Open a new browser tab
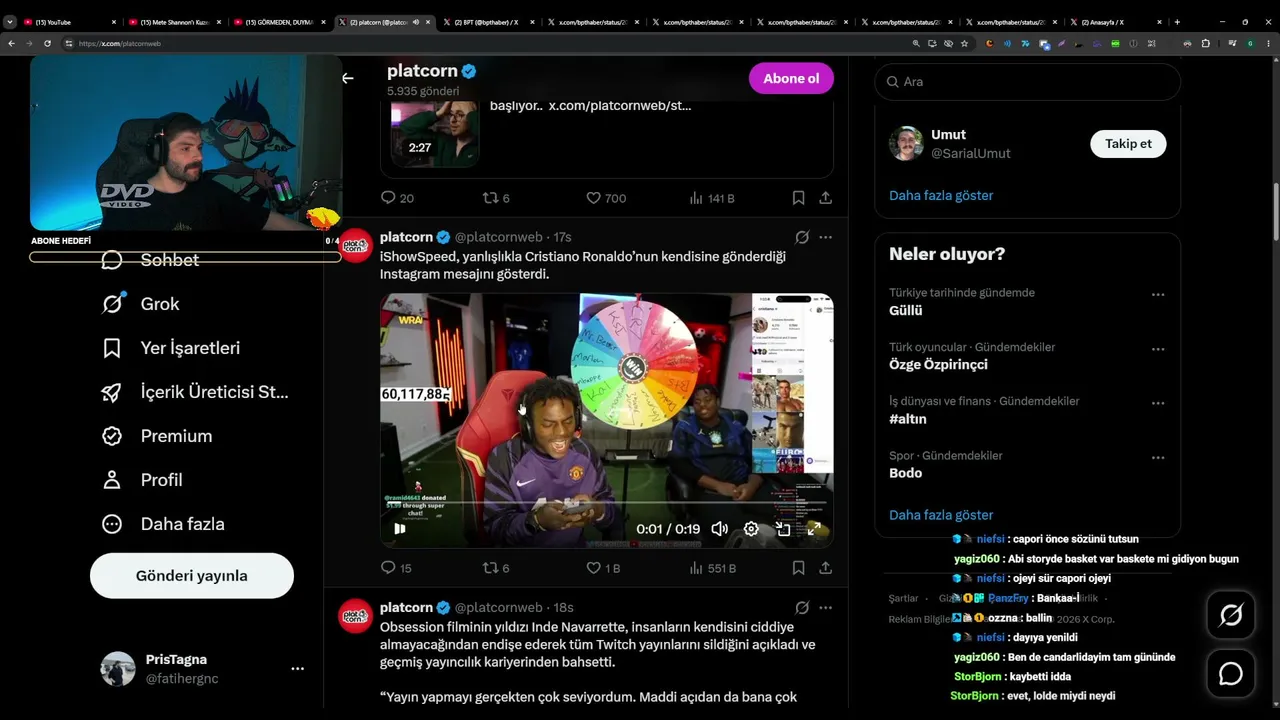The height and width of the screenshot is (720, 1280). pyautogui.click(x=1177, y=22)
